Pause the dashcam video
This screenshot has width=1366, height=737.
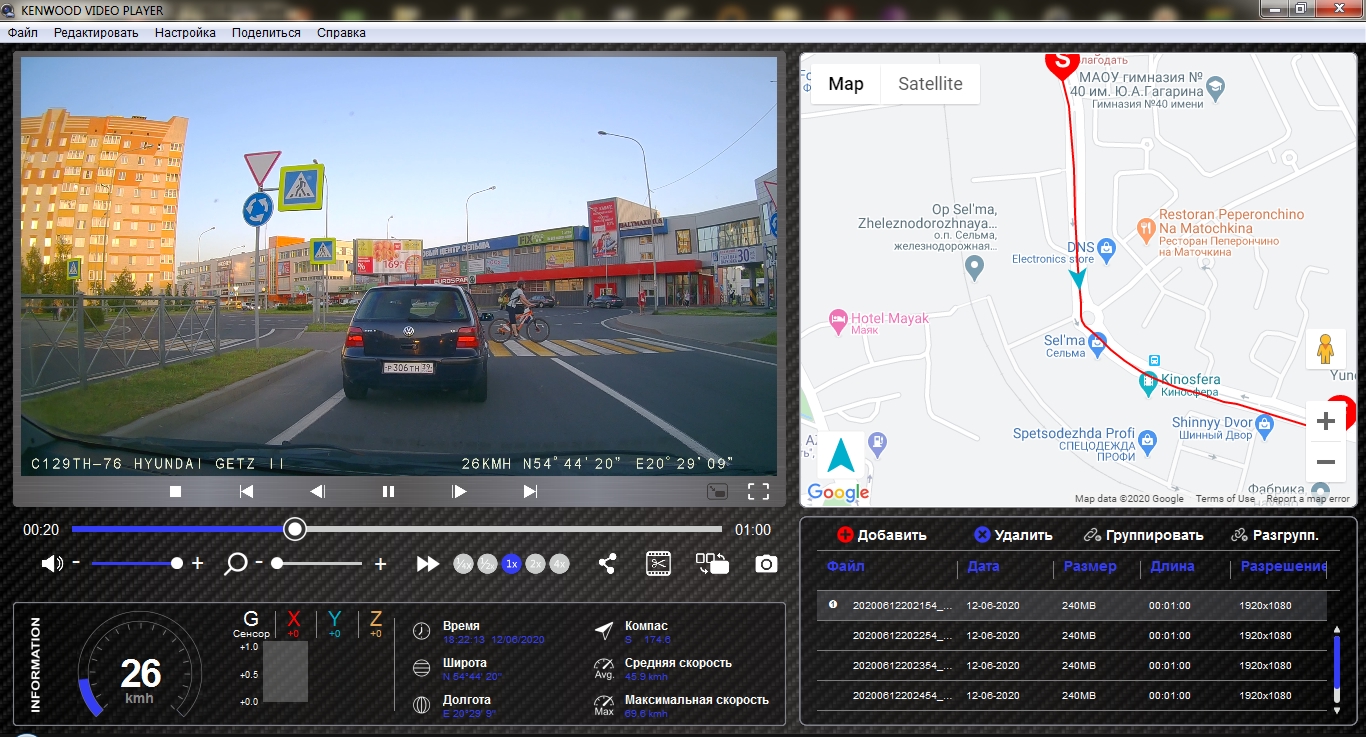(x=388, y=491)
